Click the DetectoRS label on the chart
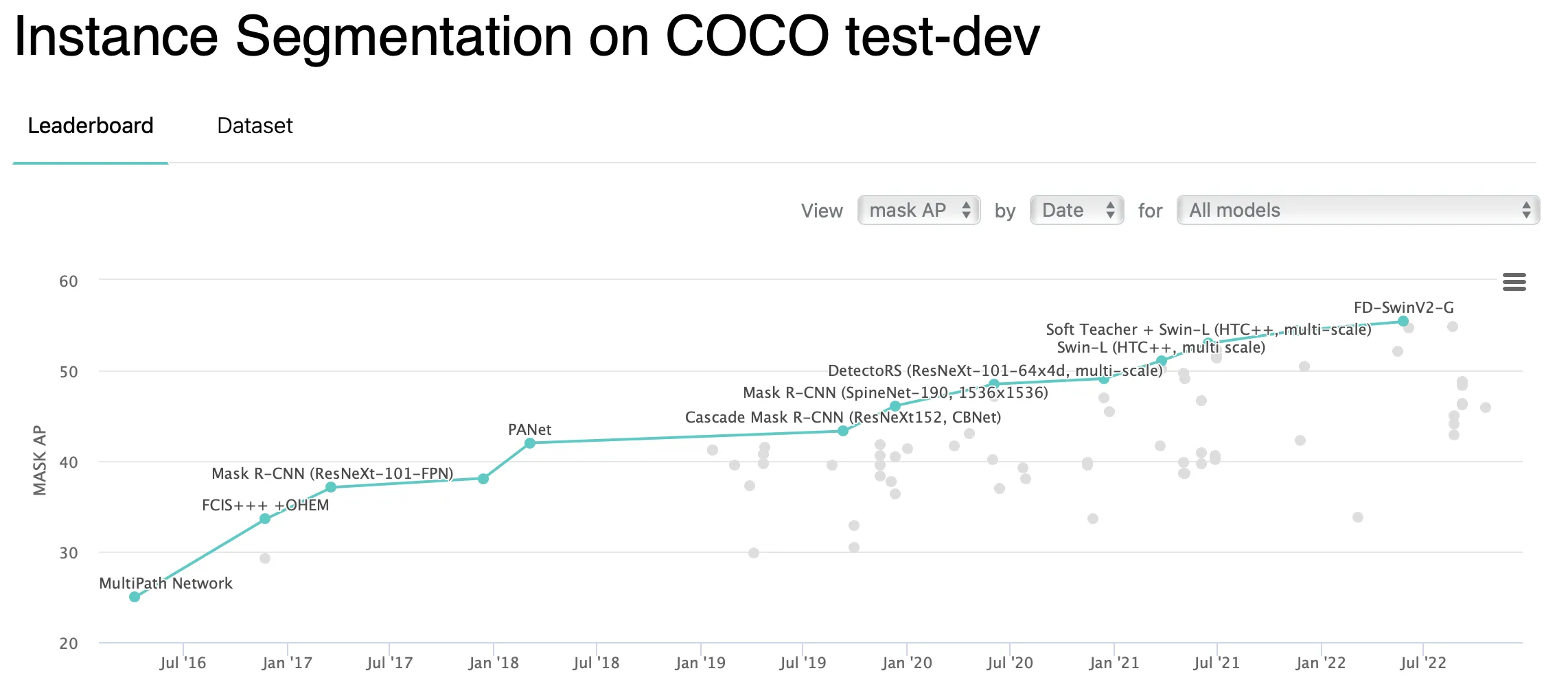 pos(995,371)
